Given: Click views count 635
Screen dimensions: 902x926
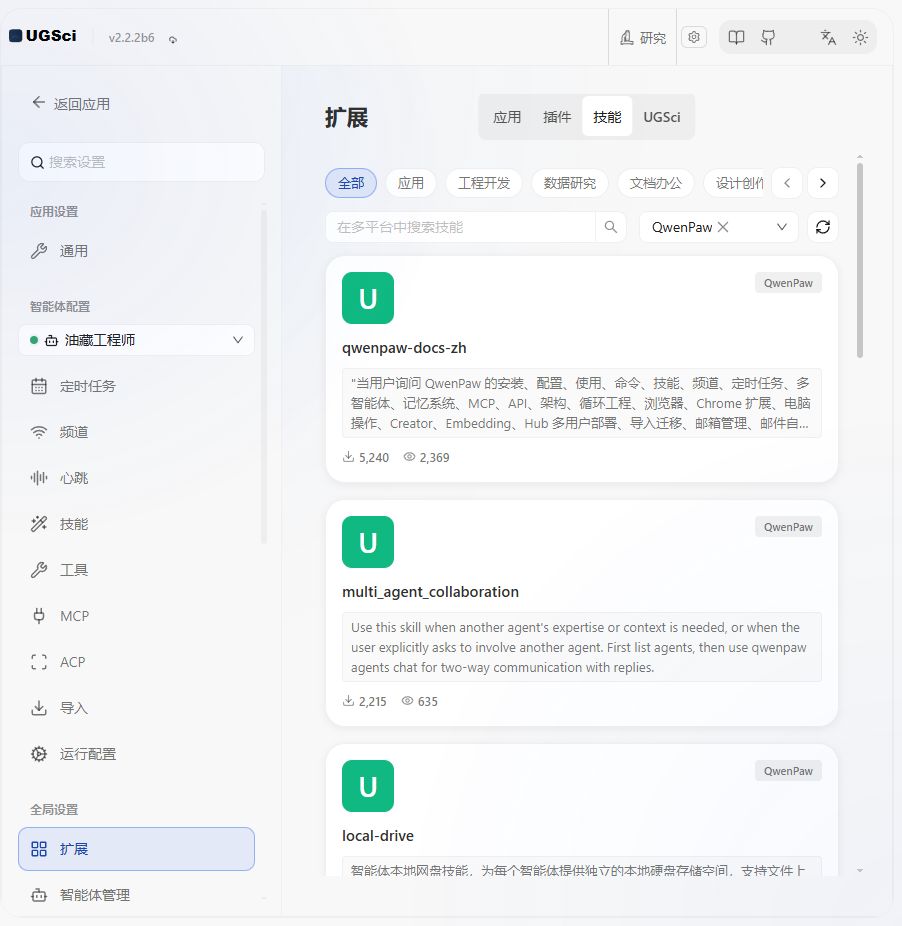Looking at the screenshot, I should click(x=419, y=701).
